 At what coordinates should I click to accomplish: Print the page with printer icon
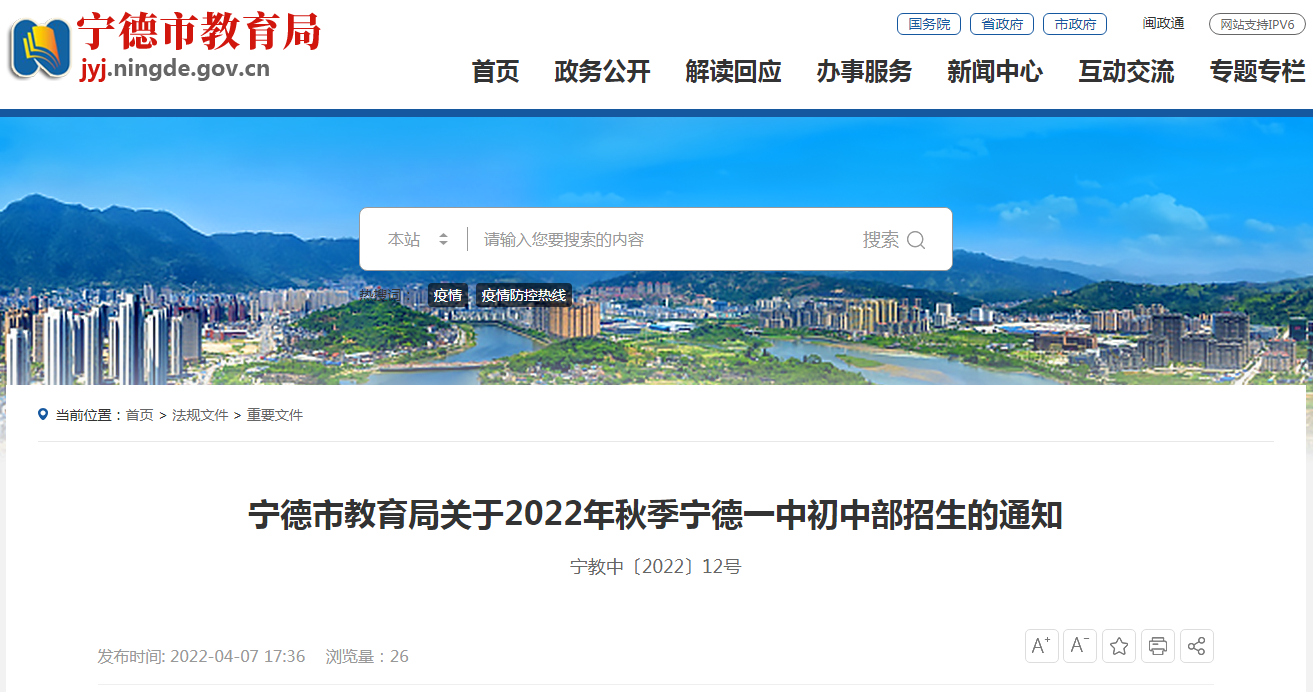pyautogui.click(x=1158, y=646)
